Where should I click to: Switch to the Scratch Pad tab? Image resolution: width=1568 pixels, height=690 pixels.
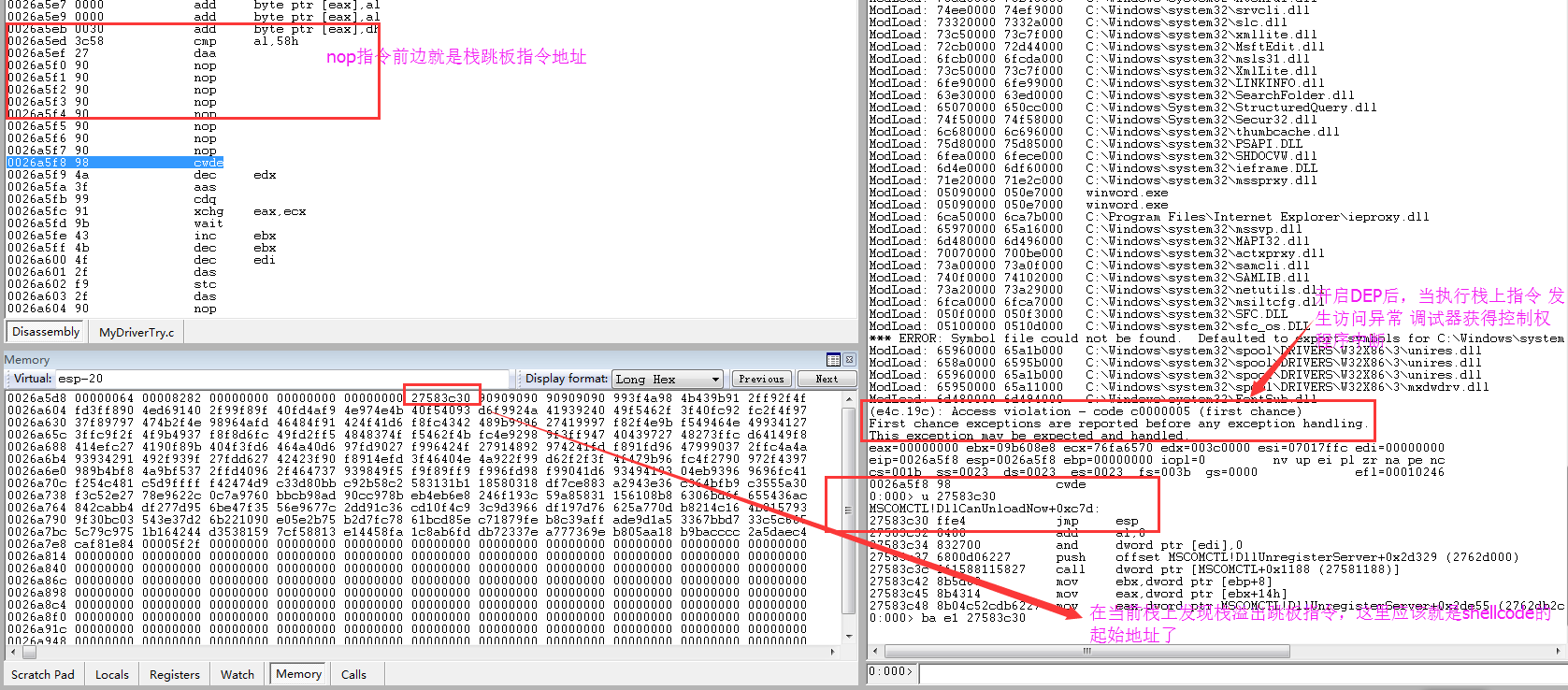pyautogui.click(x=43, y=674)
